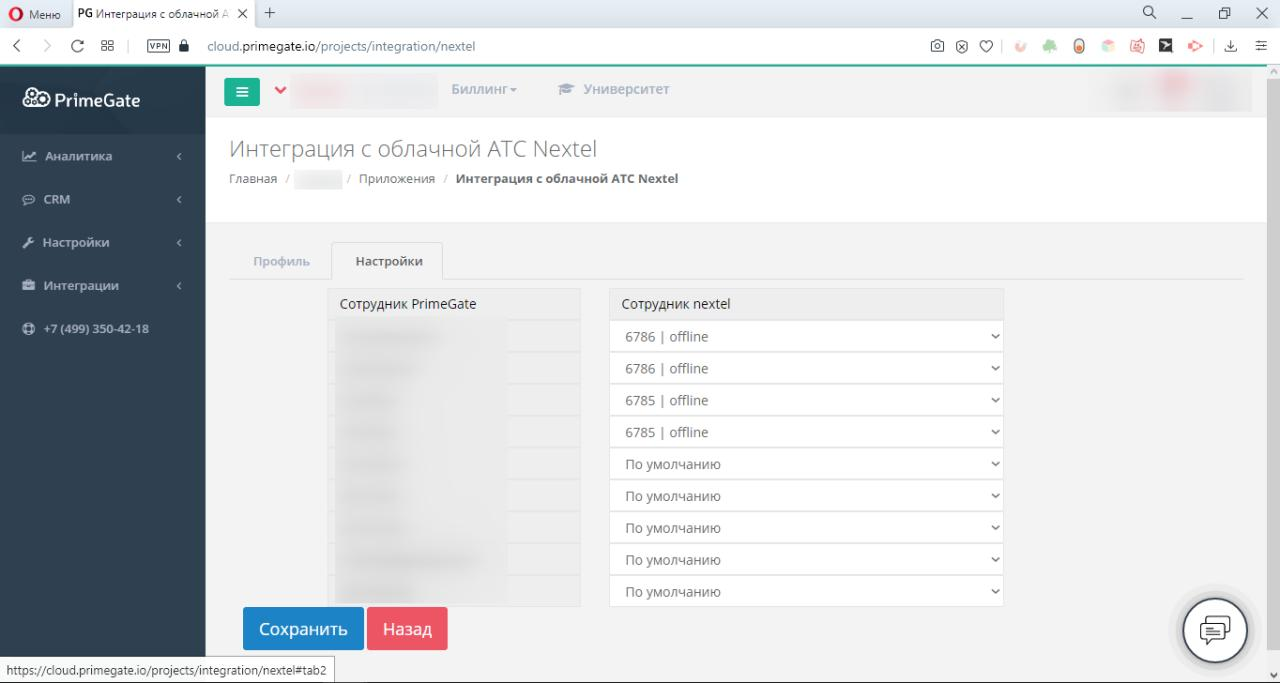
Task: Select the Настройки tab
Action: tap(388, 261)
